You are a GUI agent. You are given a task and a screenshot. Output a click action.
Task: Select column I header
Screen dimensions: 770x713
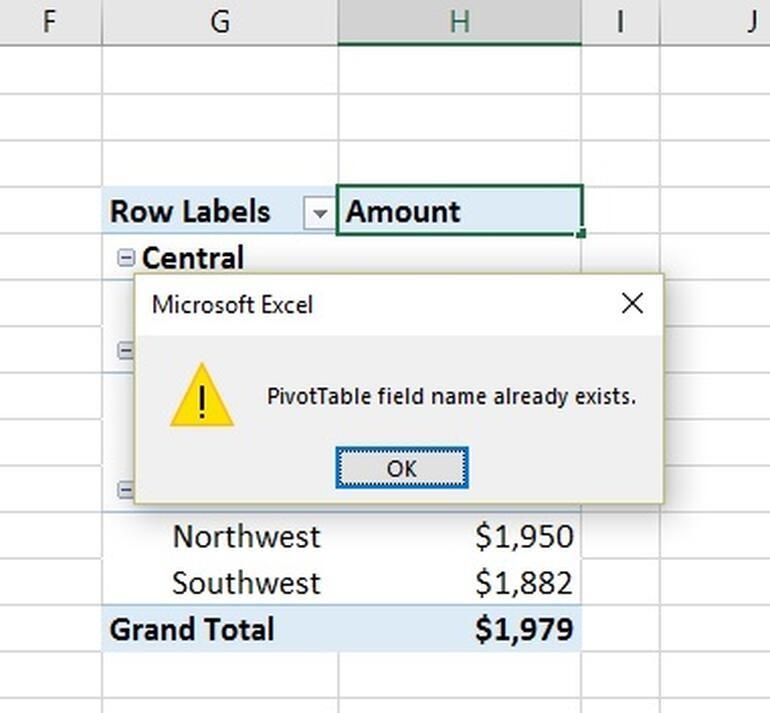pyautogui.click(x=620, y=22)
